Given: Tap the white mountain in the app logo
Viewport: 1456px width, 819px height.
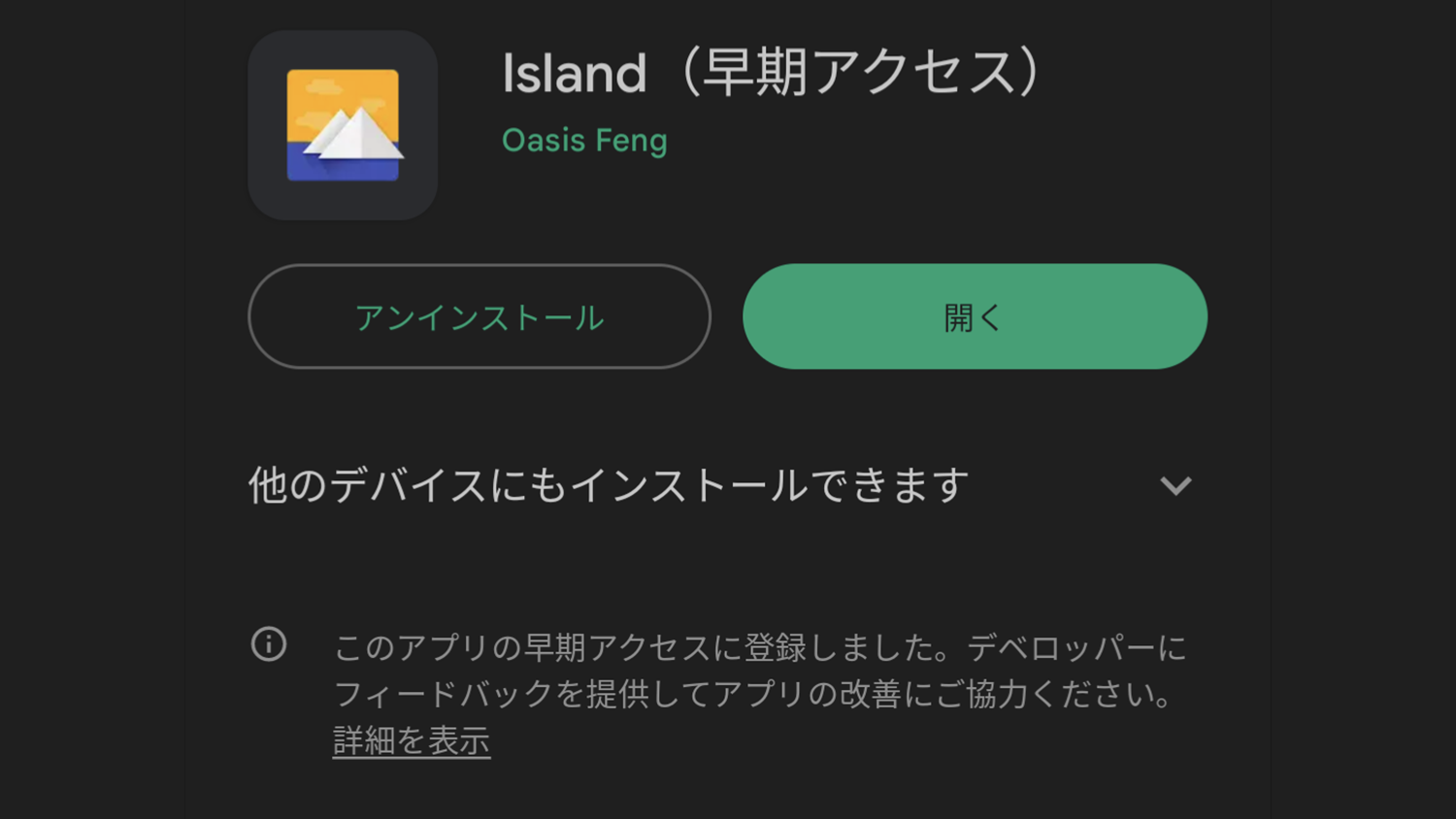Looking at the screenshot, I should click(x=354, y=136).
